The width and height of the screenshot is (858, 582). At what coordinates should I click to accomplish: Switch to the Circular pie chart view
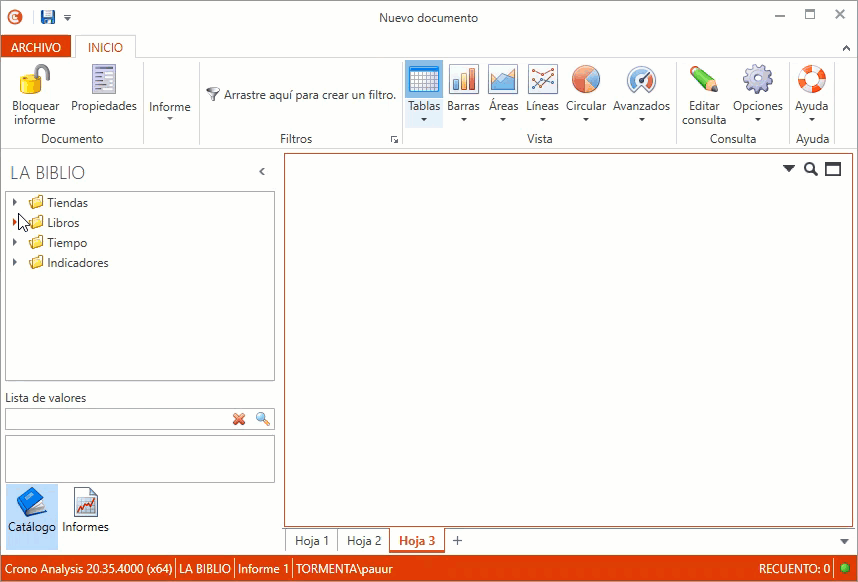[585, 80]
